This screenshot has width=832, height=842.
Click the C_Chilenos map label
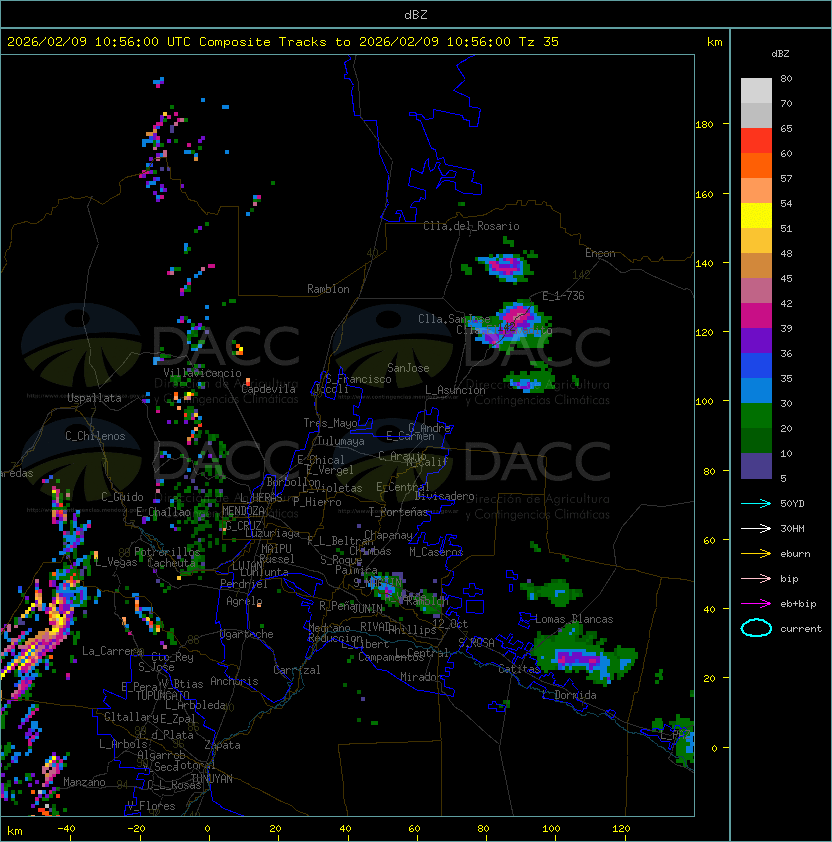95,436
